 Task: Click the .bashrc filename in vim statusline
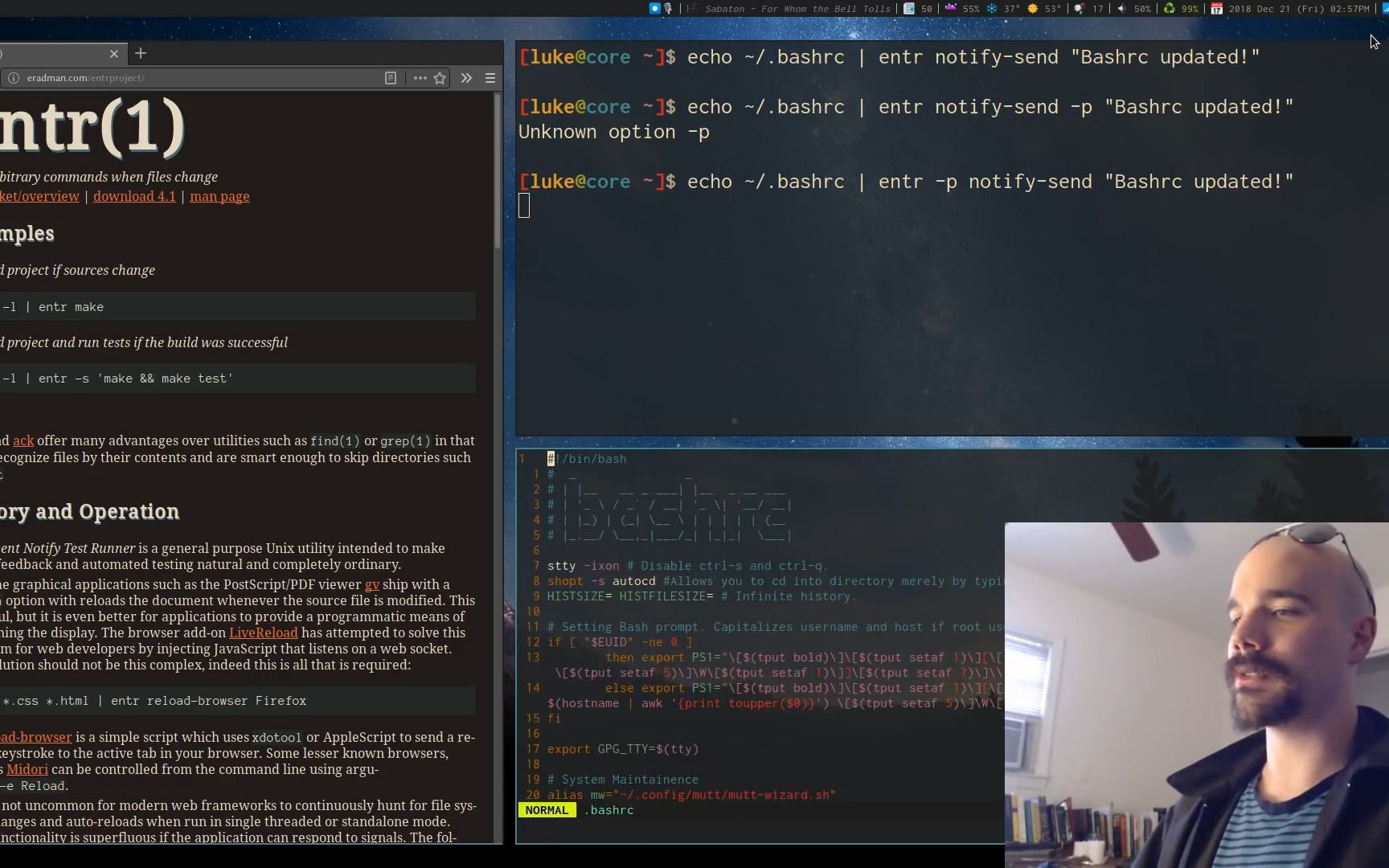608,810
